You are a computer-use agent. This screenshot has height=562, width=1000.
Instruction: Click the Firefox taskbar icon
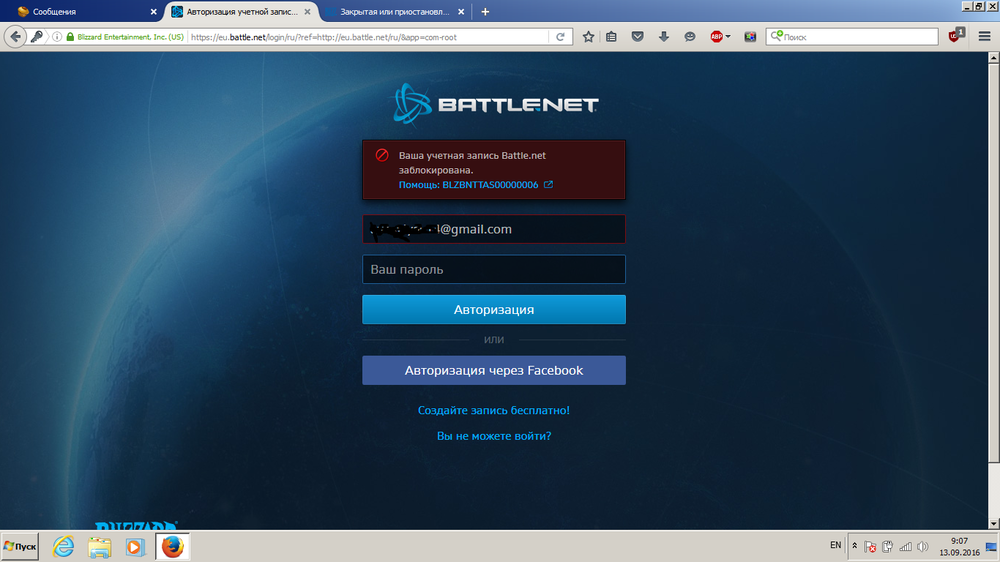click(172, 547)
